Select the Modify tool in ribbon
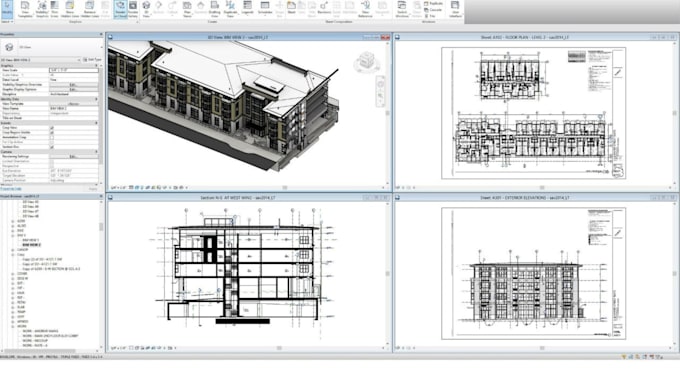 click(7, 10)
